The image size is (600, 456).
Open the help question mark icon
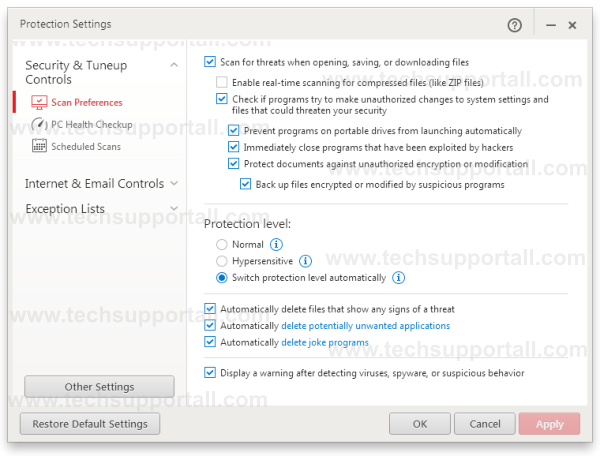click(x=514, y=25)
